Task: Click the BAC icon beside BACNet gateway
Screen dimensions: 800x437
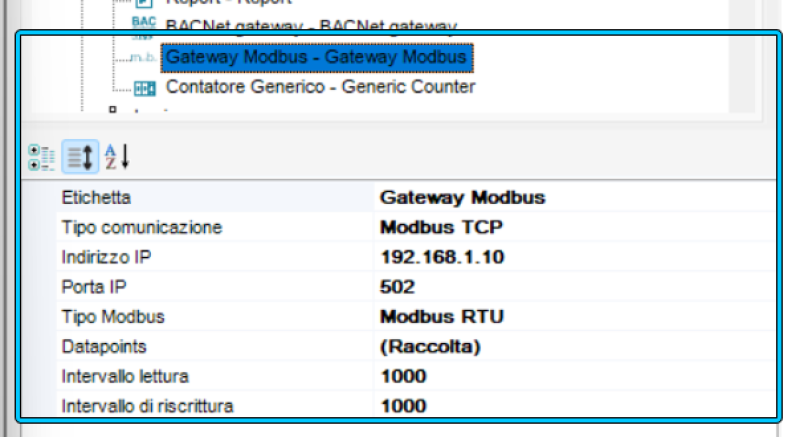Action: (144, 27)
